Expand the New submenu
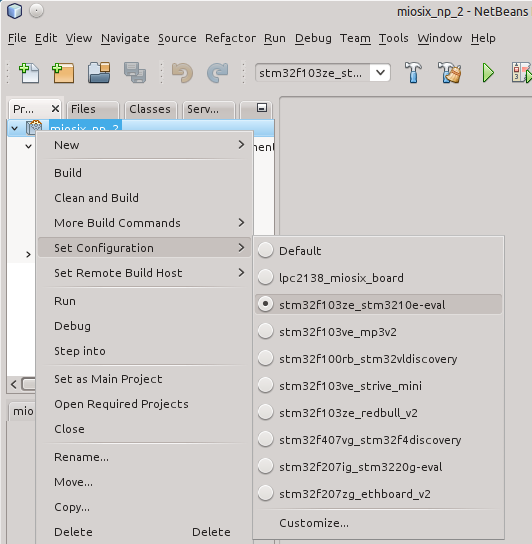 (x=144, y=145)
